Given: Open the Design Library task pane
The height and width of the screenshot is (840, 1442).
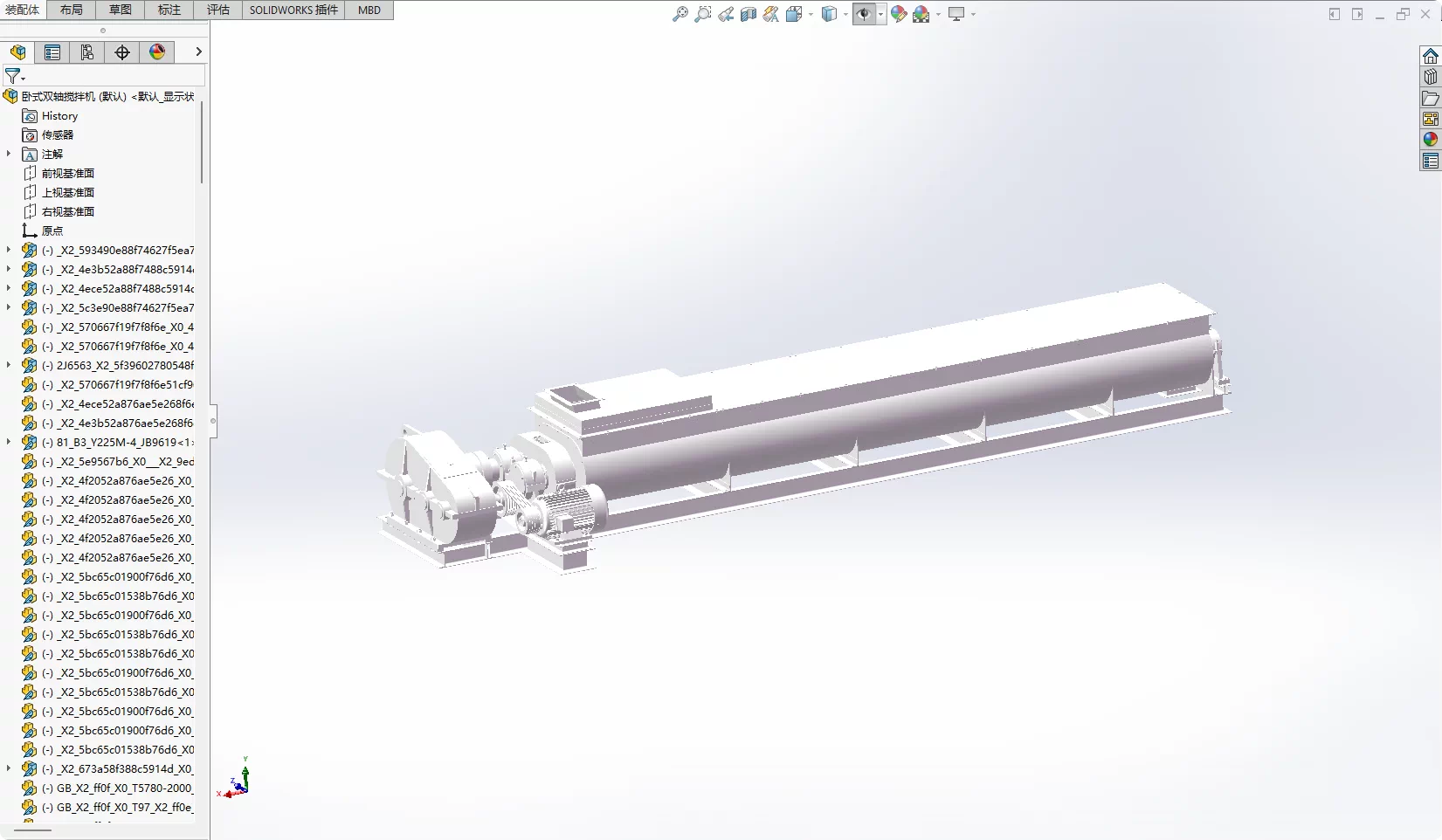Looking at the screenshot, I should coord(1430,77).
